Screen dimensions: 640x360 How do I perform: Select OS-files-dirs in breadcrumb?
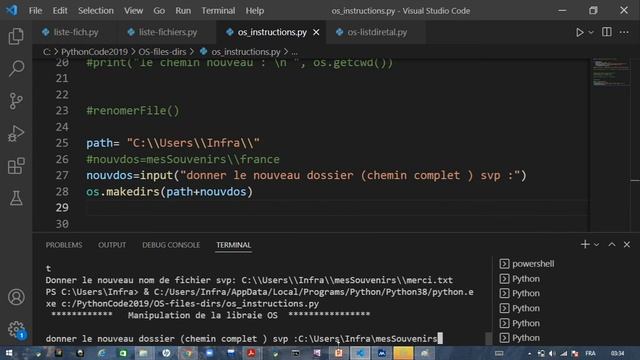coord(162,52)
